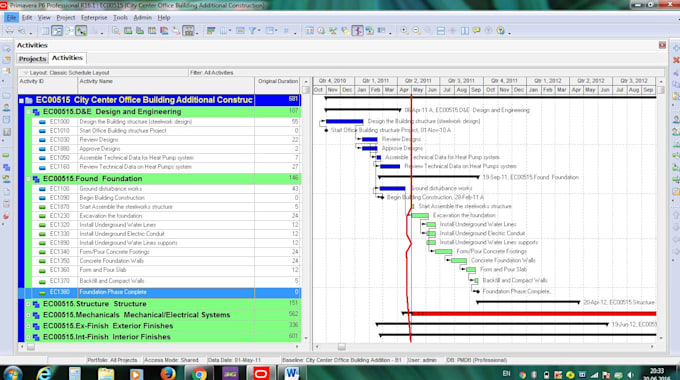
Task: Click the Timescale toolbar icon
Action: (x=240, y=31)
